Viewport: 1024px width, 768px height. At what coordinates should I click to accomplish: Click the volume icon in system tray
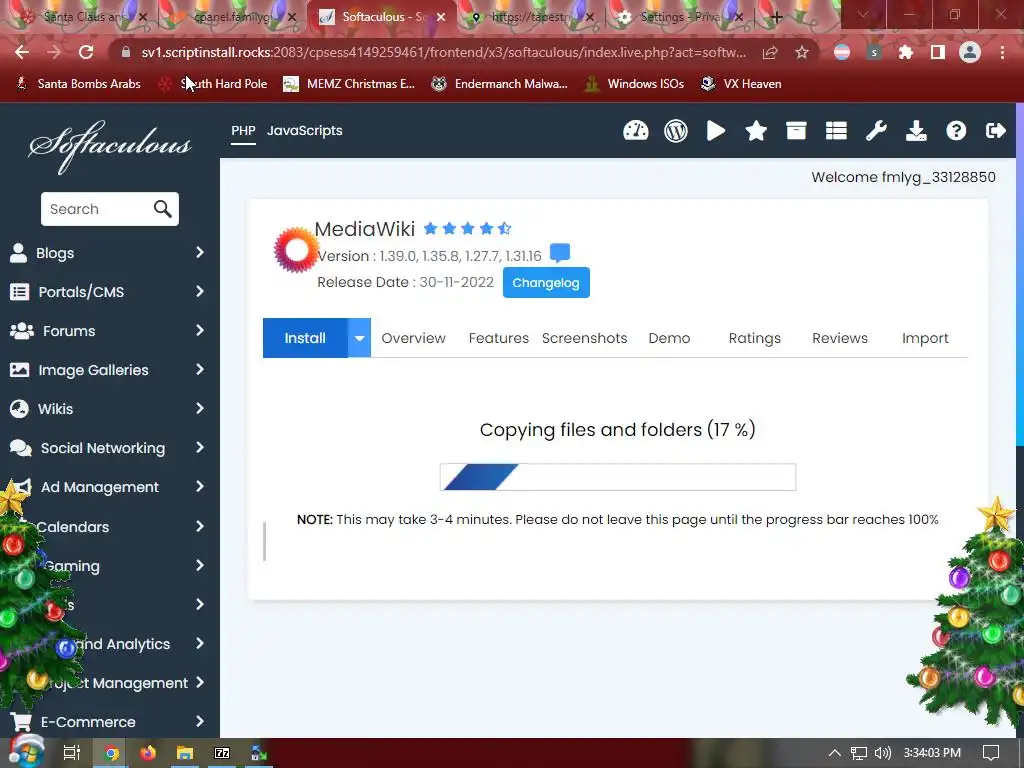click(x=882, y=753)
